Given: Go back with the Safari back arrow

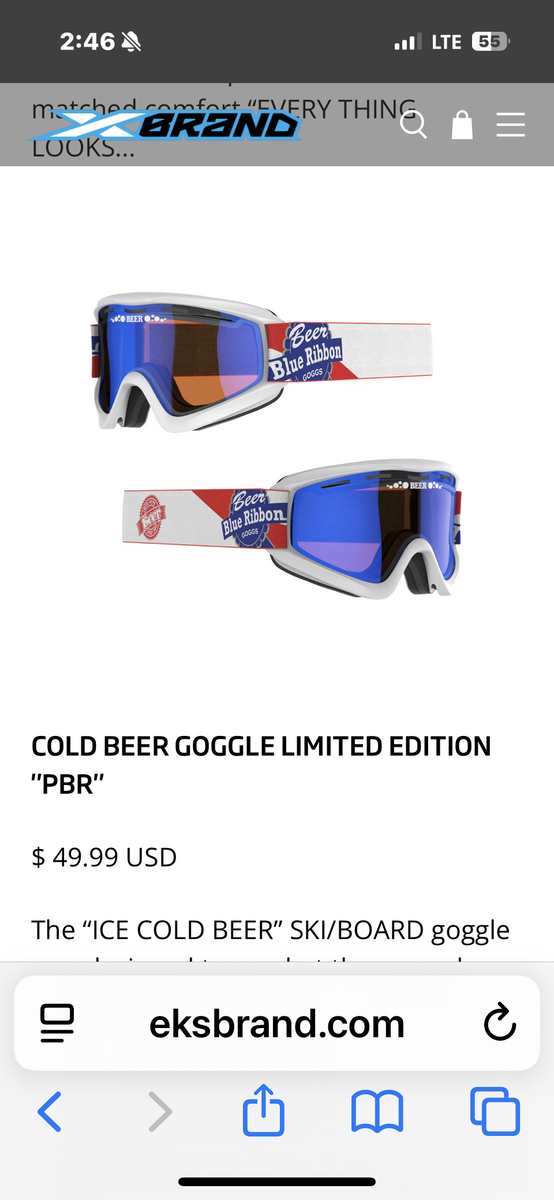Looking at the screenshot, I should [49, 1111].
